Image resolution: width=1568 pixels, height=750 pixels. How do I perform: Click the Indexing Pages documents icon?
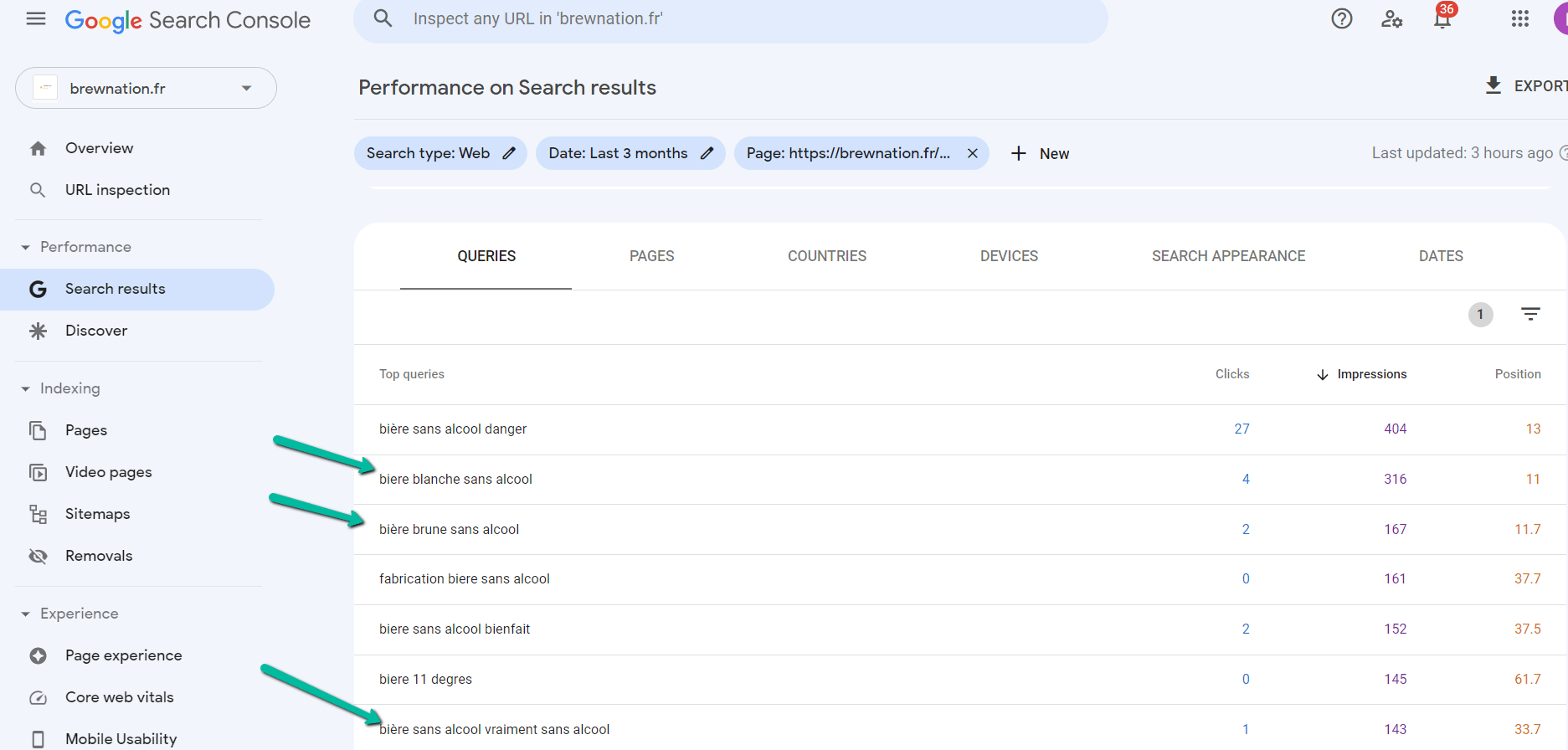point(38,430)
